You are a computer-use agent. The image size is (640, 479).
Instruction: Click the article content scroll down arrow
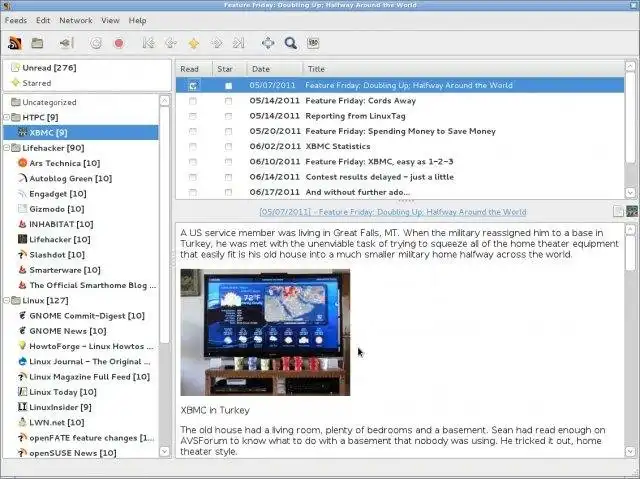point(630,451)
